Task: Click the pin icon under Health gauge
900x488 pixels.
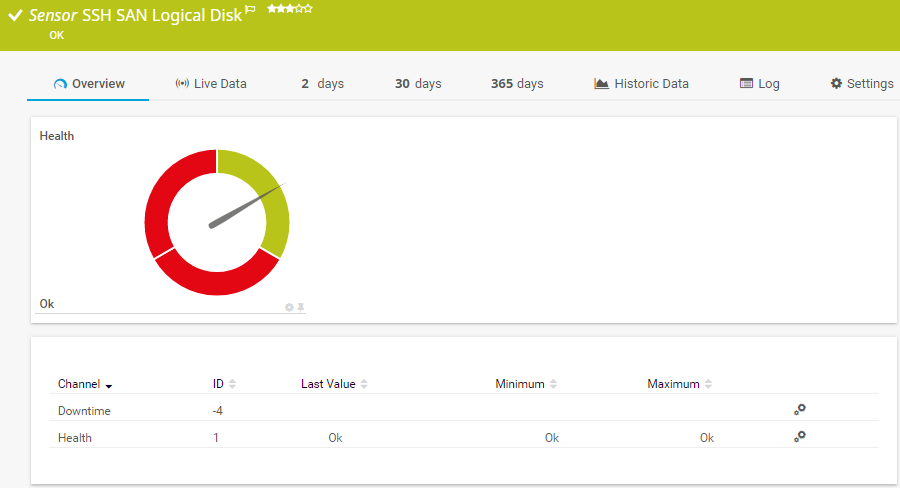Action: click(x=300, y=307)
